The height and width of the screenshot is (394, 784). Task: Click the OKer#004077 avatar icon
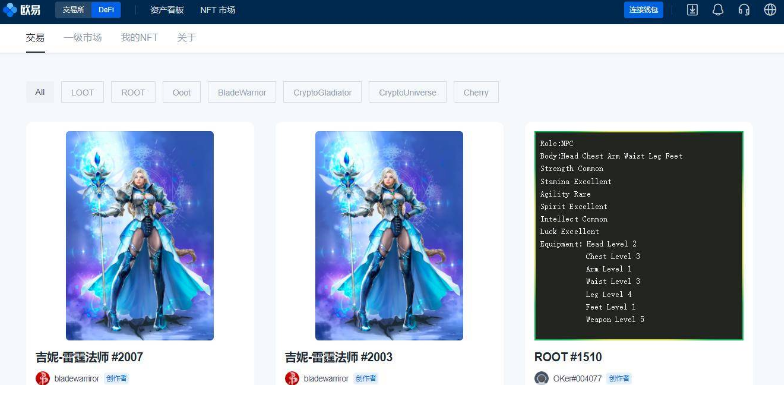(x=542, y=378)
